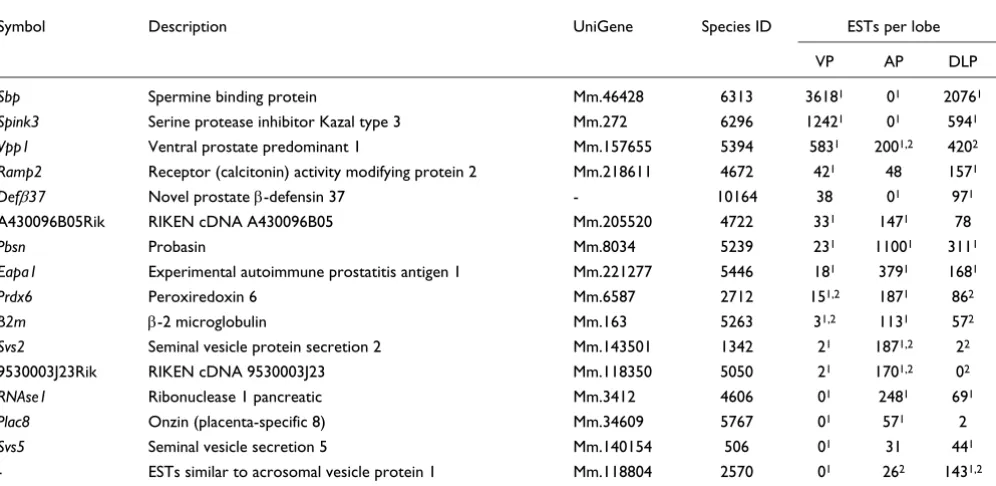The height and width of the screenshot is (486, 996).
Task: Click the 3618 VP value for Sbp
Action: (x=824, y=97)
